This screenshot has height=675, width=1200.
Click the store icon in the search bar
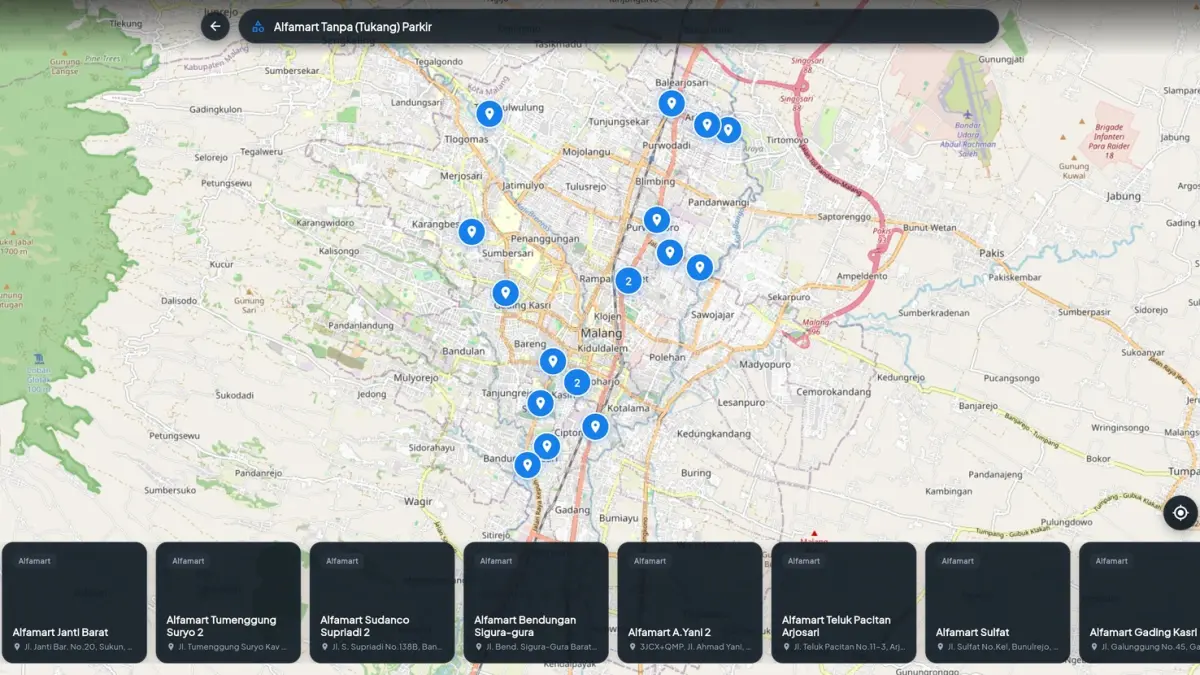point(258,27)
